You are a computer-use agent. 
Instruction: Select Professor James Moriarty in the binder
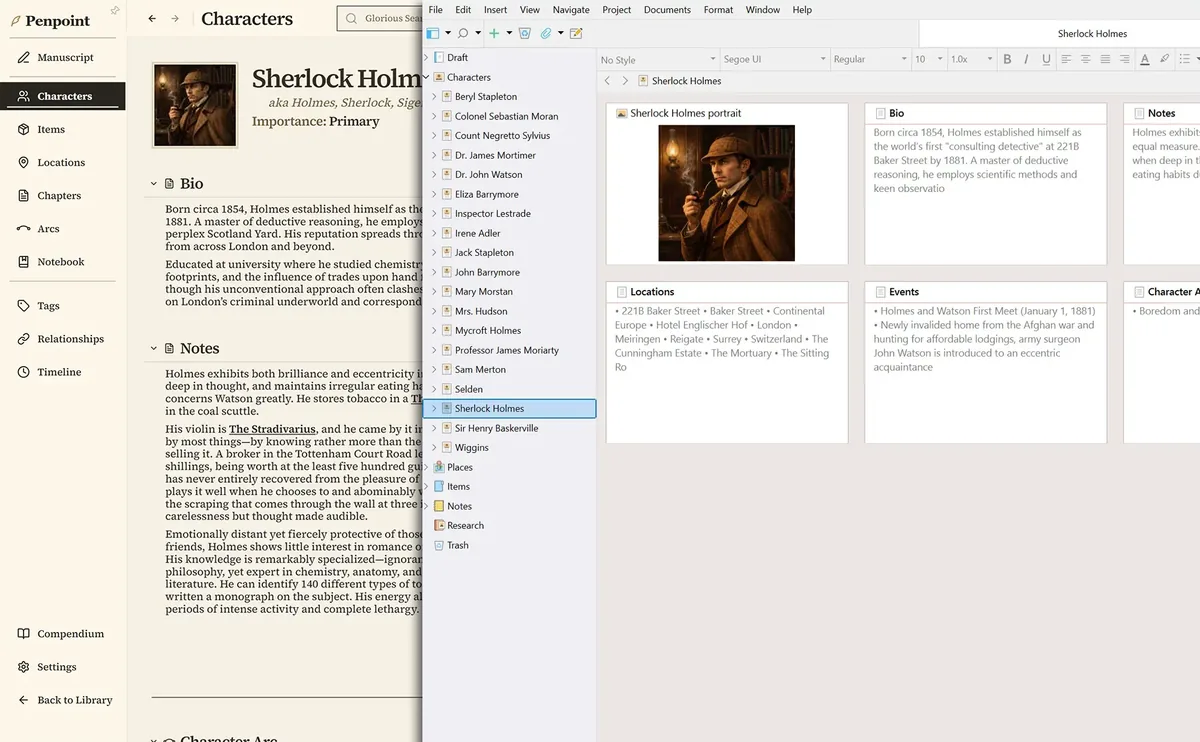coord(506,350)
